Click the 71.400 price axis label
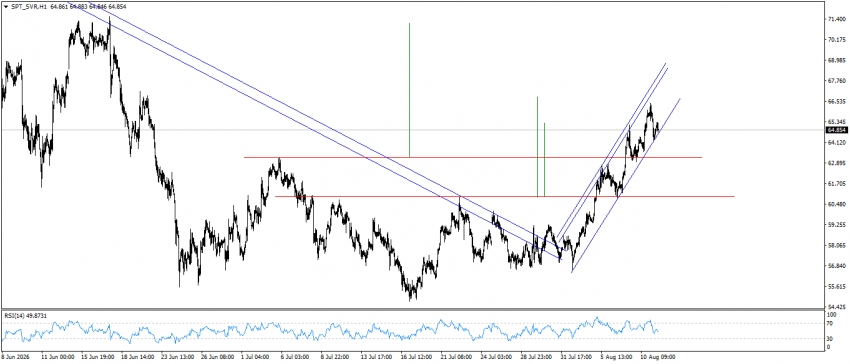The height and width of the screenshot is (364, 850). 837,19
